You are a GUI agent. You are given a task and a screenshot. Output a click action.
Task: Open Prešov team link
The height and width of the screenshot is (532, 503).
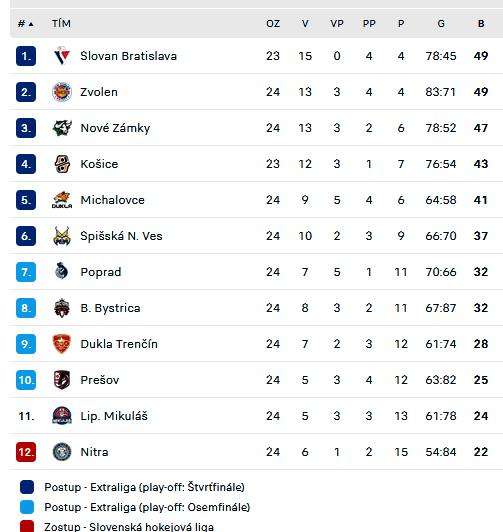[100, 380]
